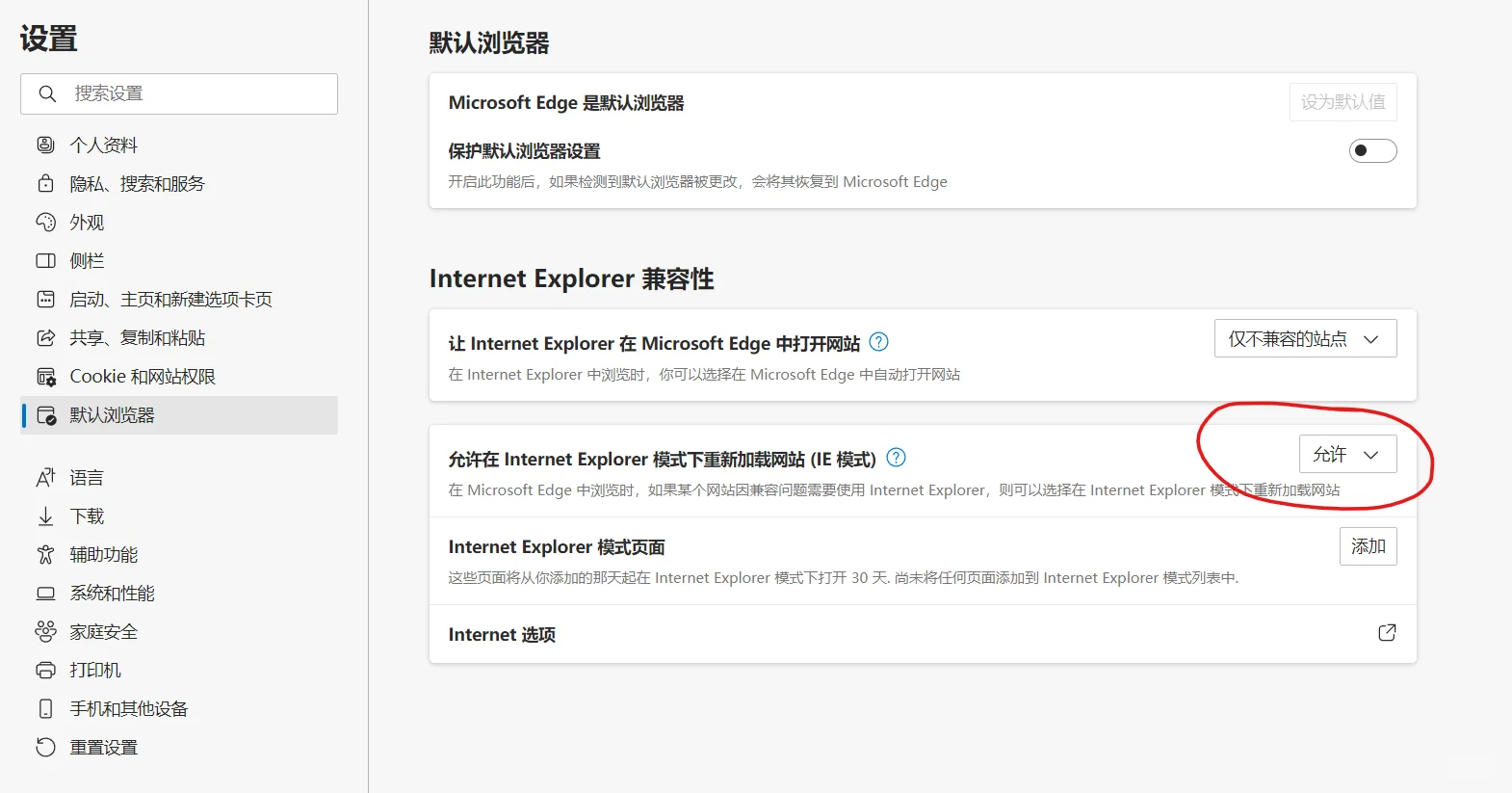Click the 辅助功能 accessibility icon
The width and height of the screenshot is (1512, 793).
coord(45,554)
